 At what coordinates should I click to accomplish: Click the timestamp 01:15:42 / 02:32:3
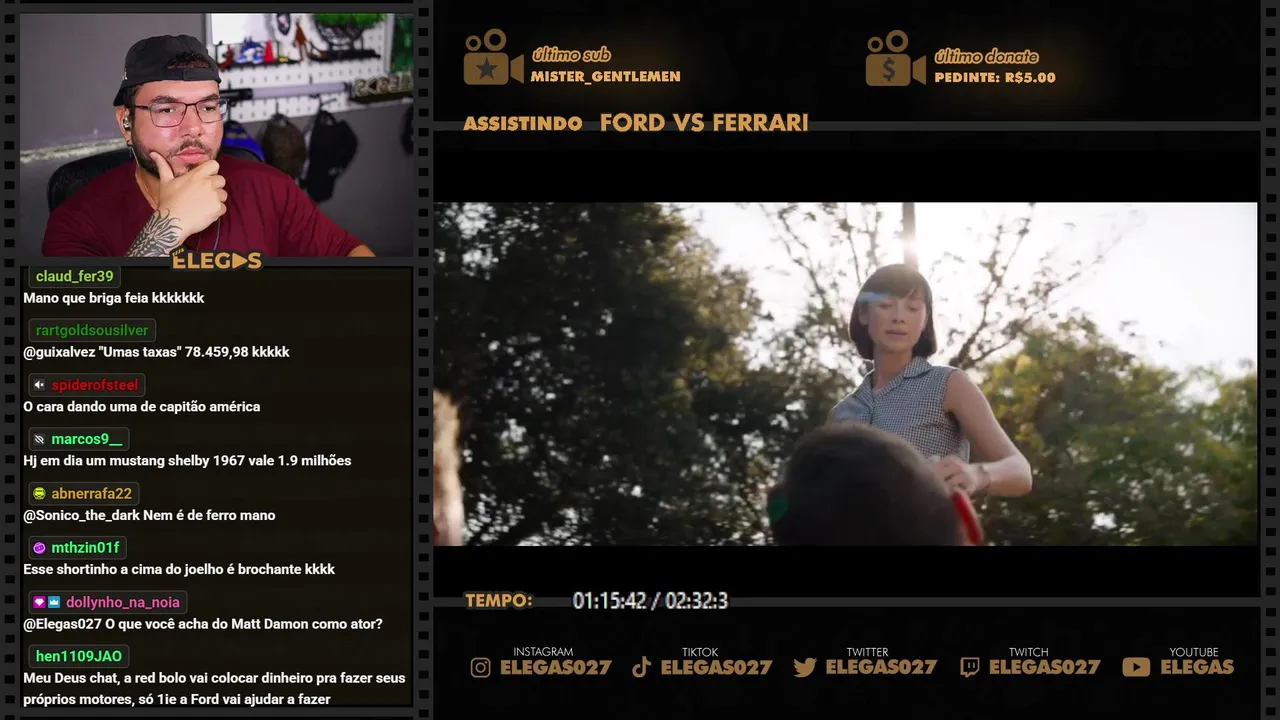point(650,601)
